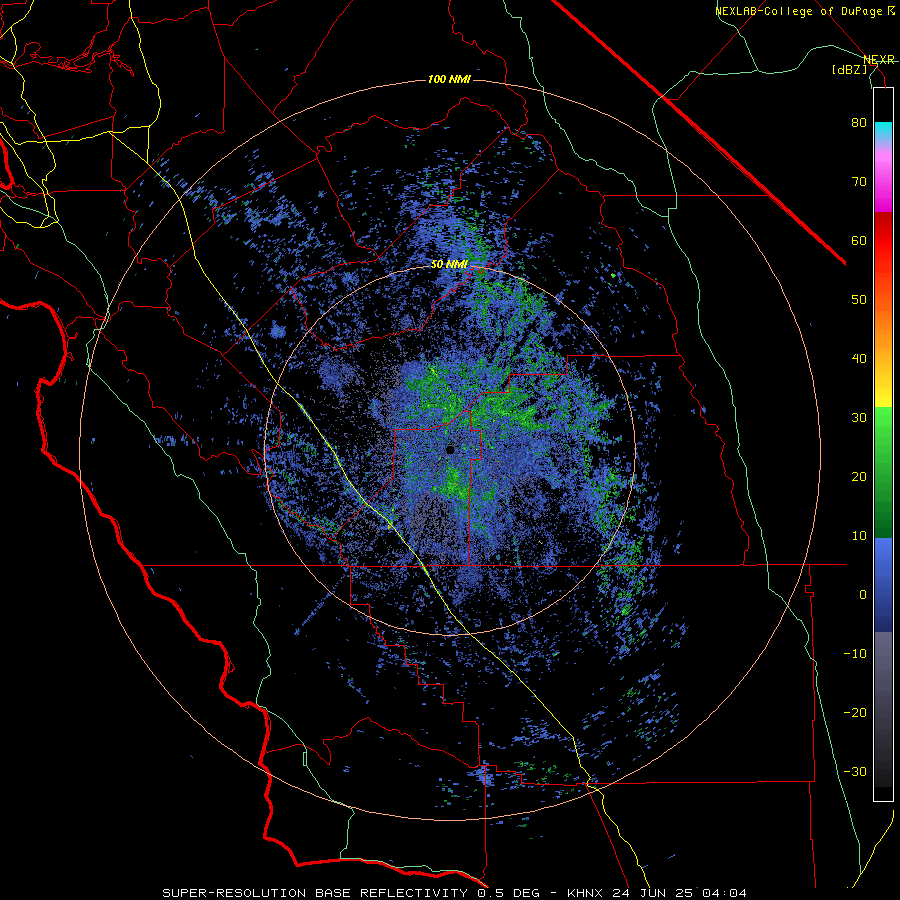900x900 pixels.
Task: Click the 40 dBZ legend tick label
Action: (x=859, y=359)
